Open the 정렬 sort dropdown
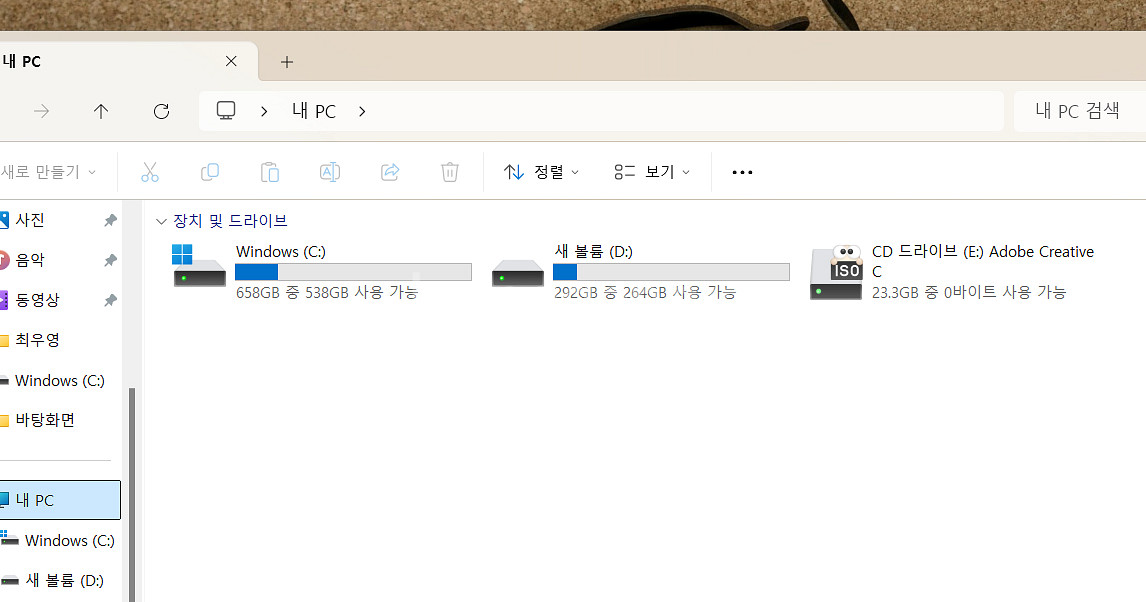Image resolution: width=1146 pixels, height=602 pixels. click(x=542, y=172)
